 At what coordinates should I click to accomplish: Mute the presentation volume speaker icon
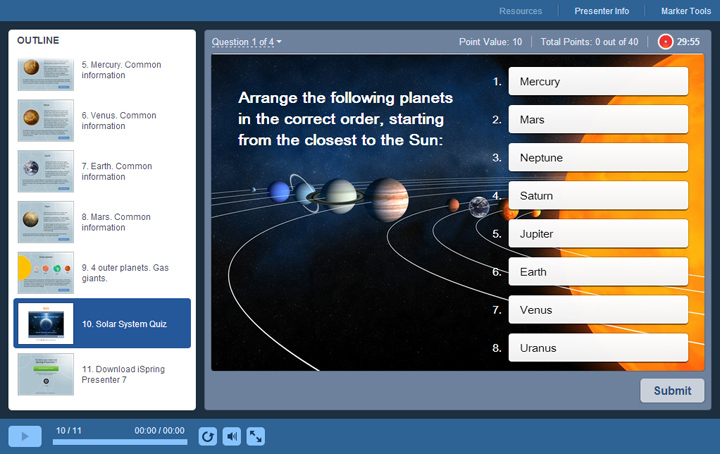(x=232, y=436)
